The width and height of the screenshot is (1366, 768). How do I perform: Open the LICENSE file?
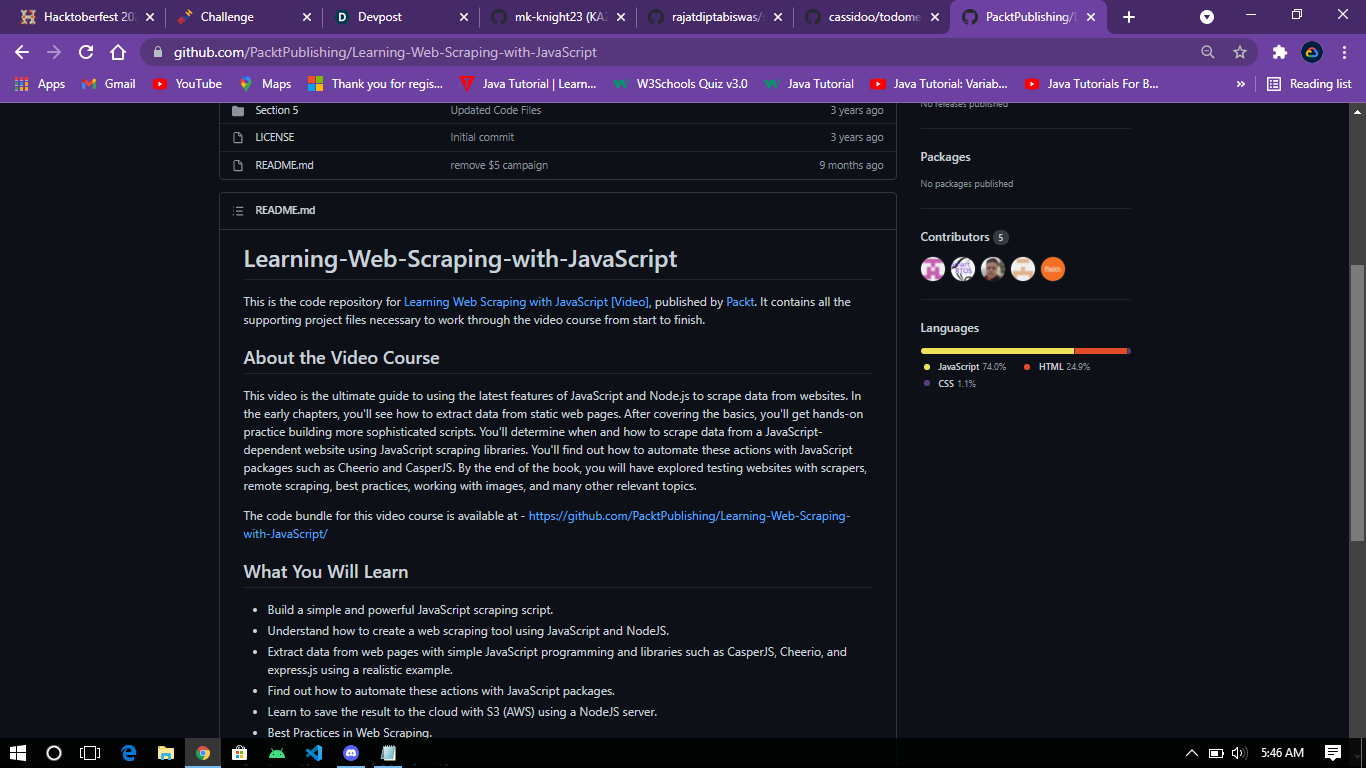277,137
